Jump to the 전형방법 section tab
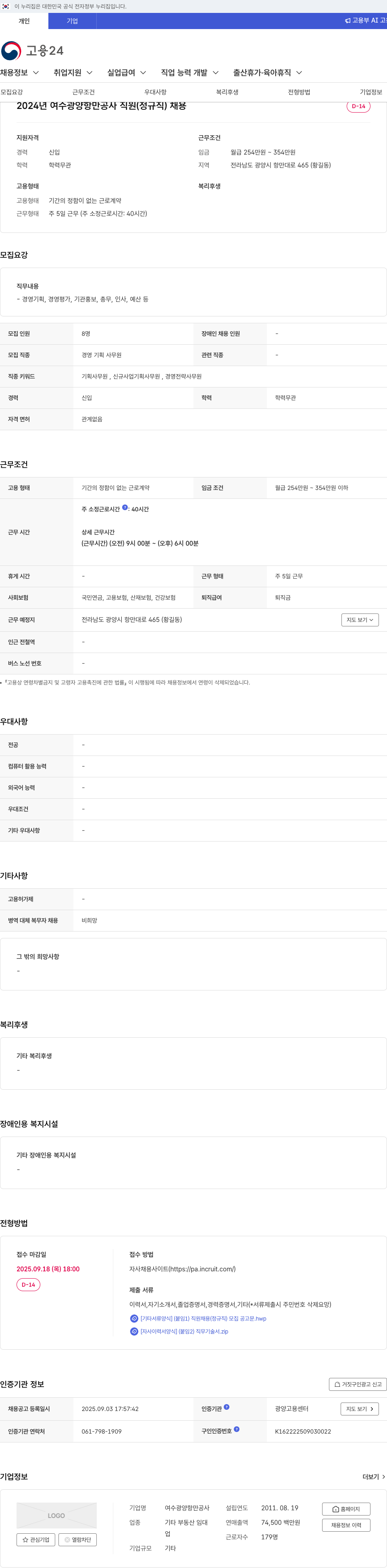 click(299, 92)
